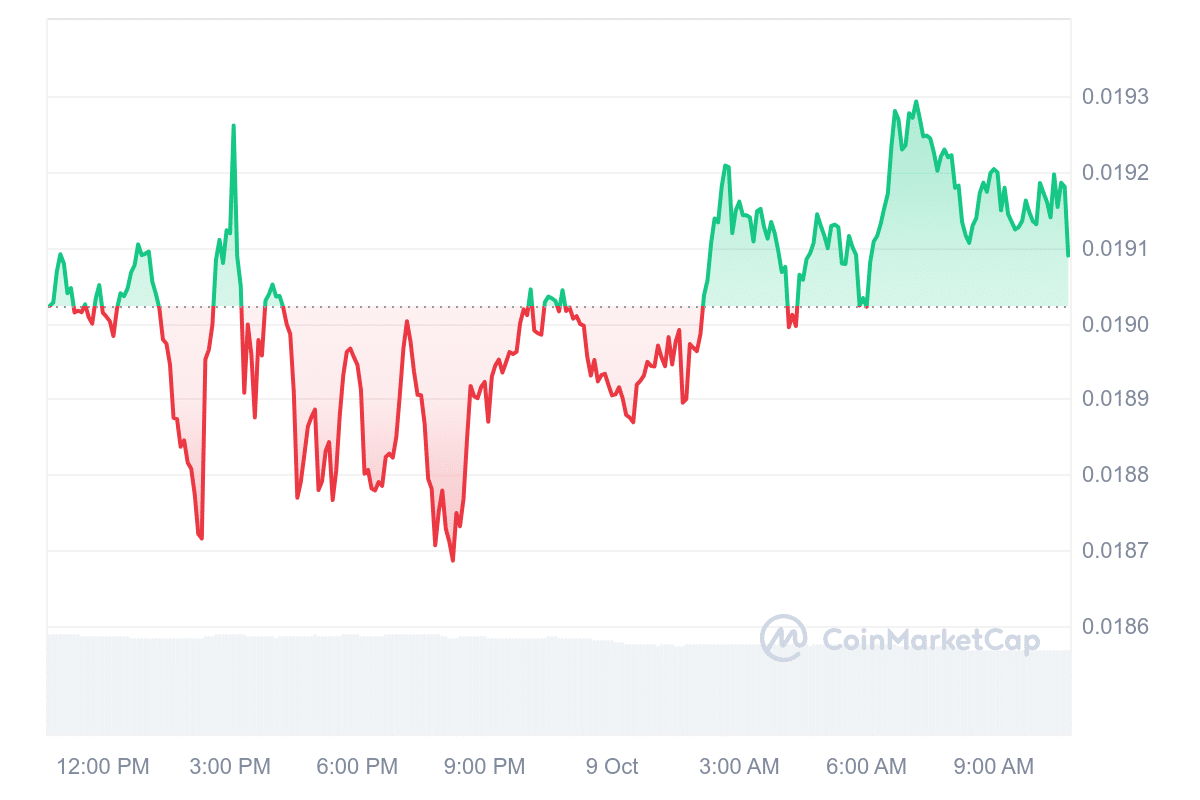Click the 9 Oct date label
1200x800 pixels.
coord(611,767)
